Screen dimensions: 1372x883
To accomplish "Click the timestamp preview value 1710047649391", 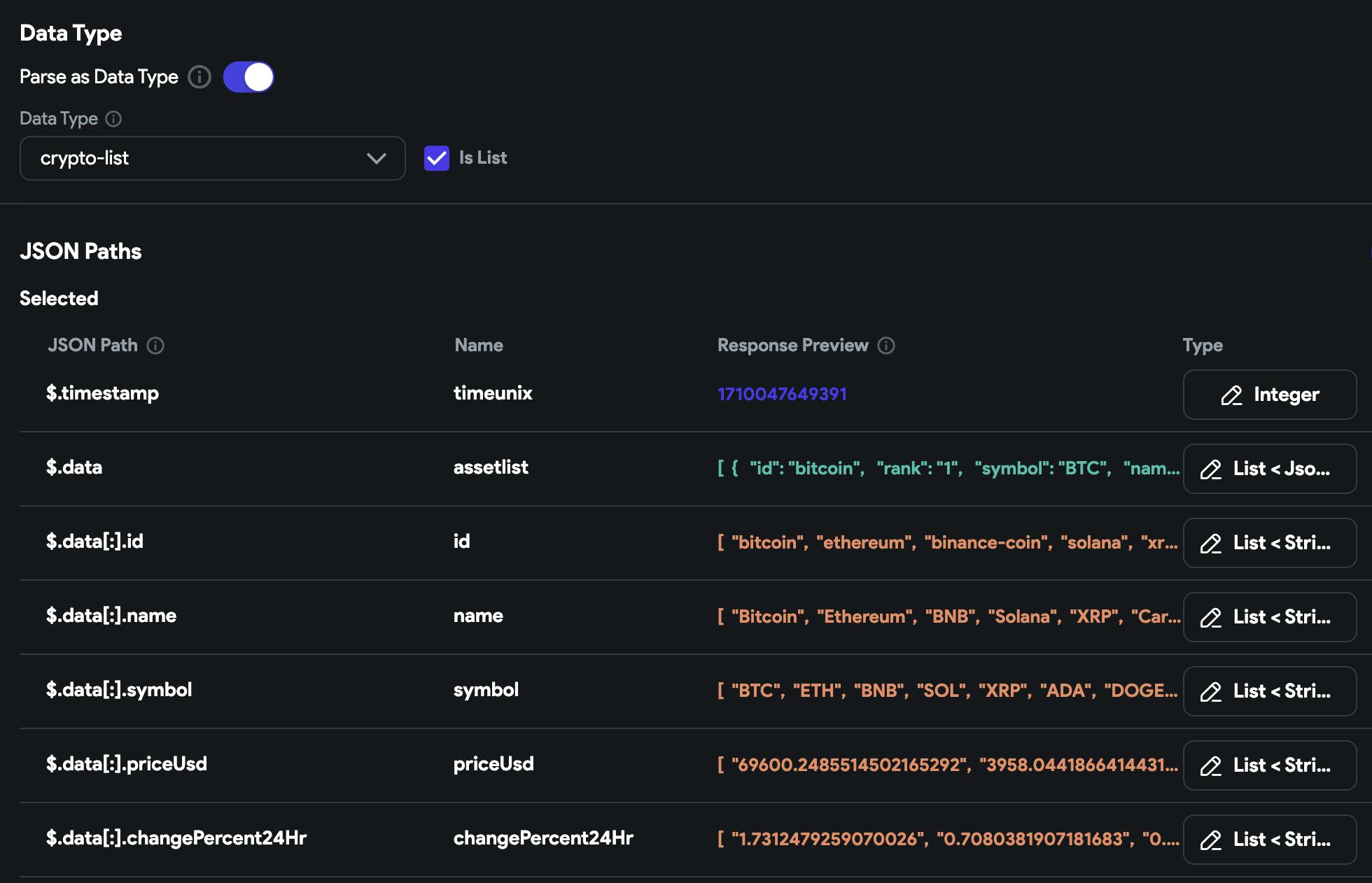I will [782, 394].
